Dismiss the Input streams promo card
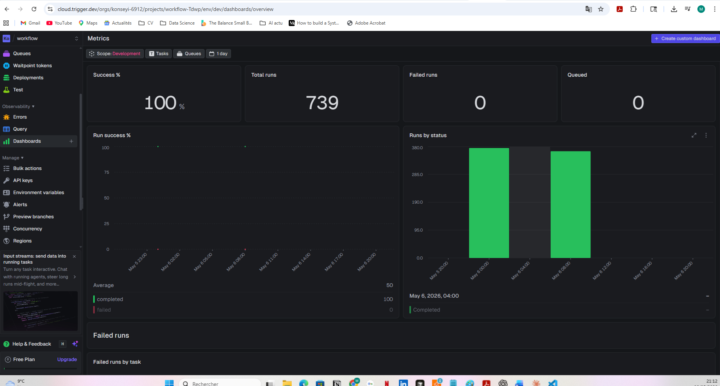Viewport: 720px width, 386px height. pos(74,257)
